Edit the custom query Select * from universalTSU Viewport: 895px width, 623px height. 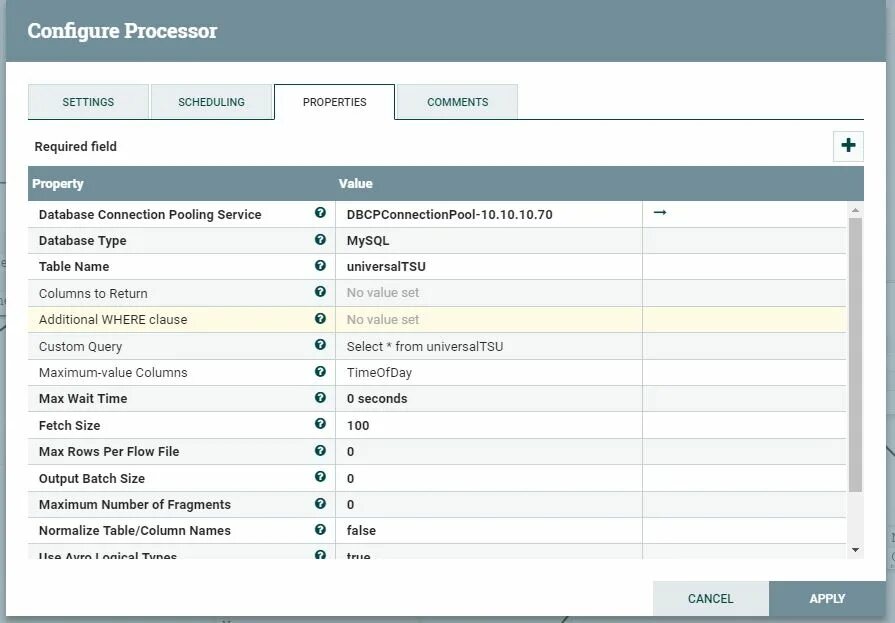click(x=489, y=346)
